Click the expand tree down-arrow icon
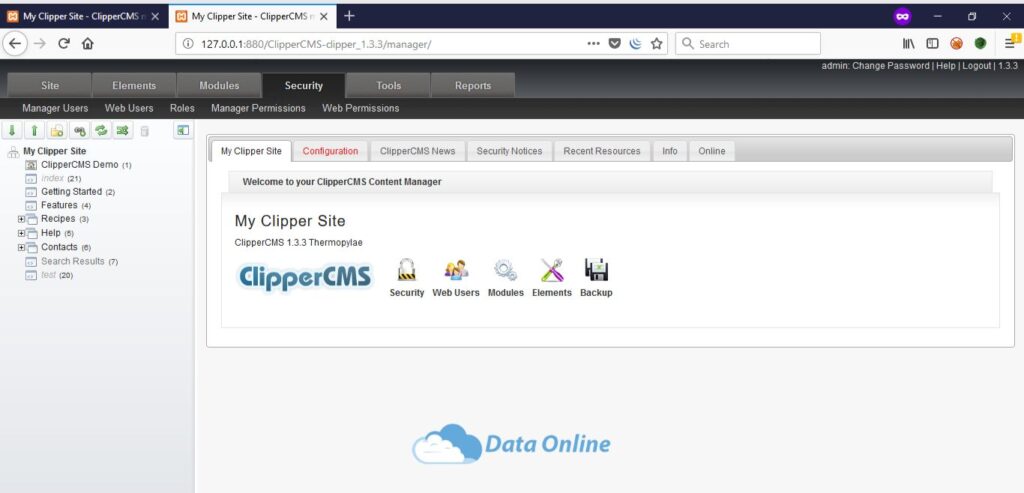1024x493 pixels. pyautogui.click(x=12, y=131)
